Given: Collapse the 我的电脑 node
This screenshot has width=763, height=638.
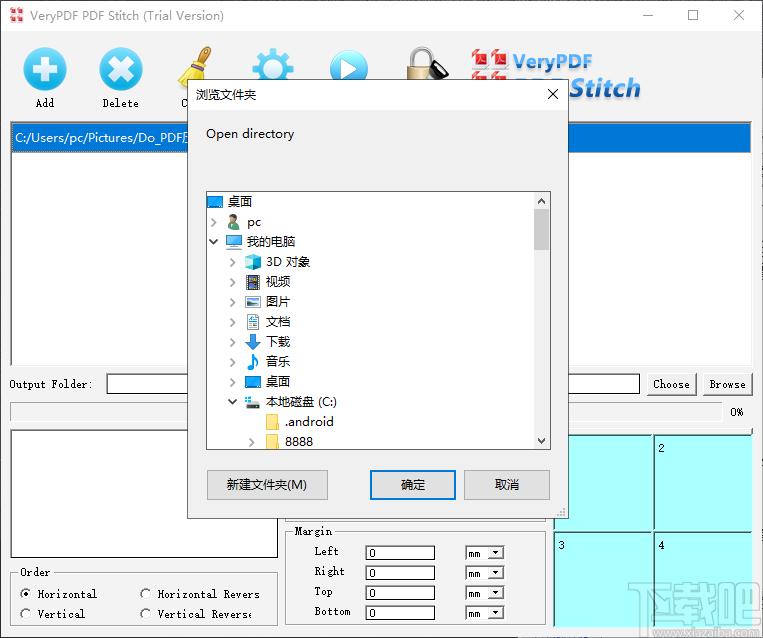Looking at the screenshot, I should click(x=214, y=241).
